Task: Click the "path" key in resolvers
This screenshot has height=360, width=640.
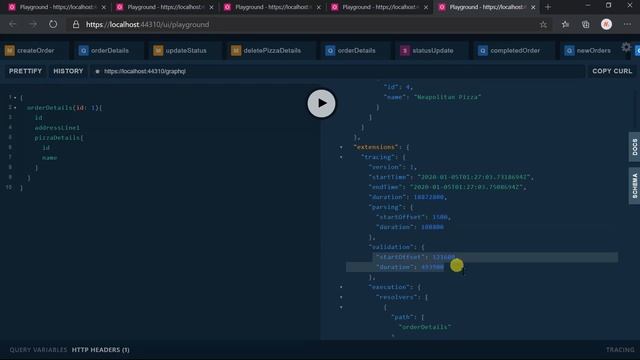Action: pos(402,317)
